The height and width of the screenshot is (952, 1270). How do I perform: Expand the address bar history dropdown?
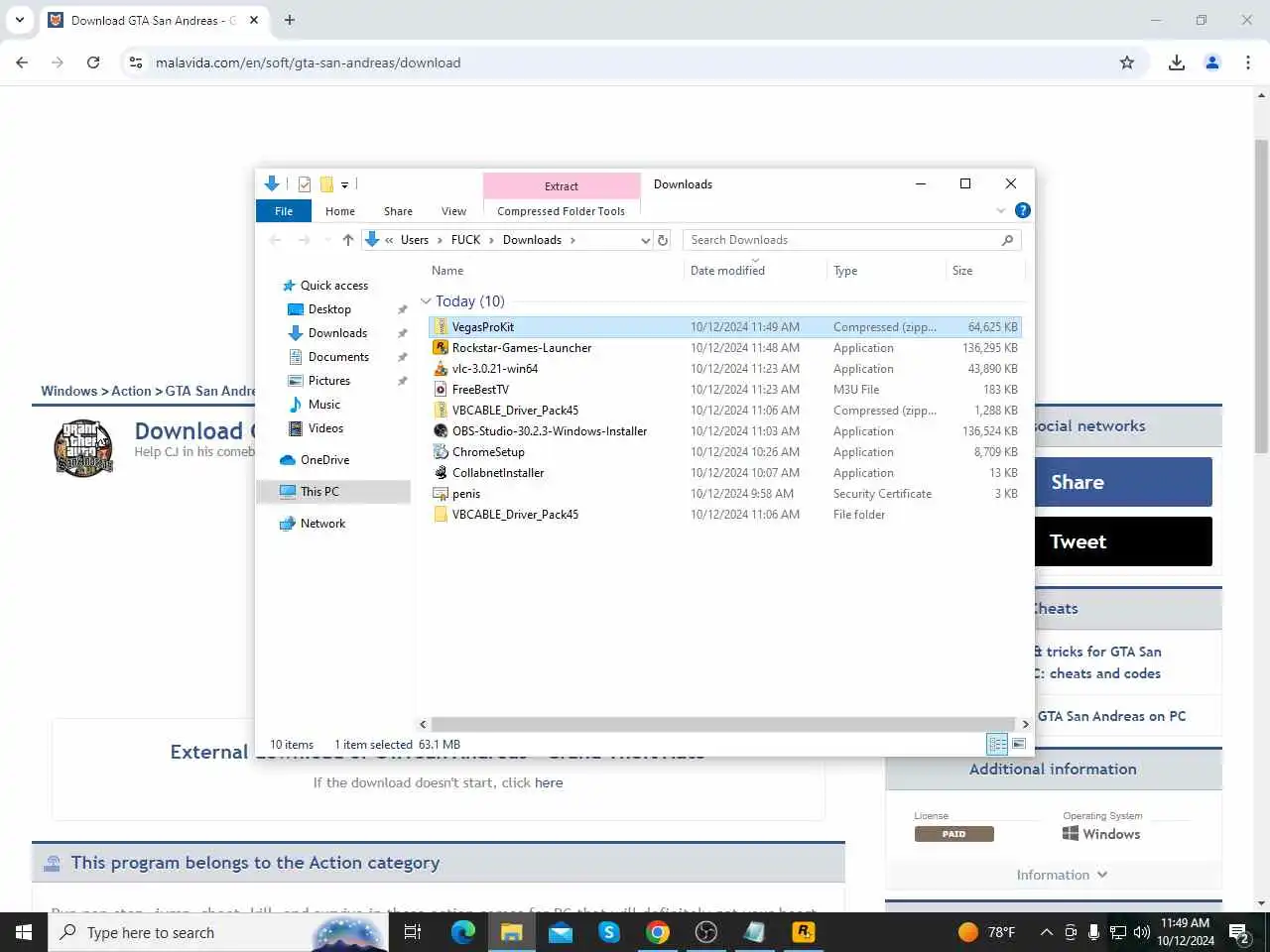[x=646, y=240]
